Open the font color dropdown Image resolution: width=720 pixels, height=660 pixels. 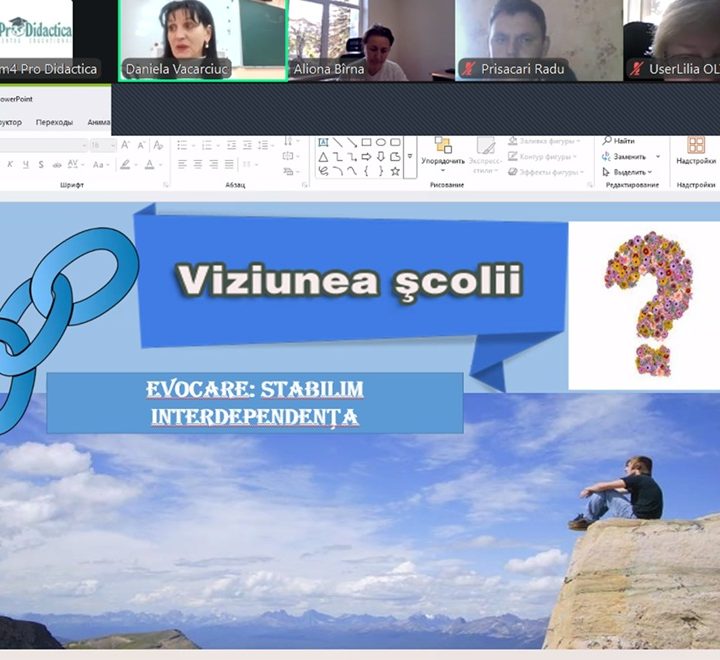161,164
